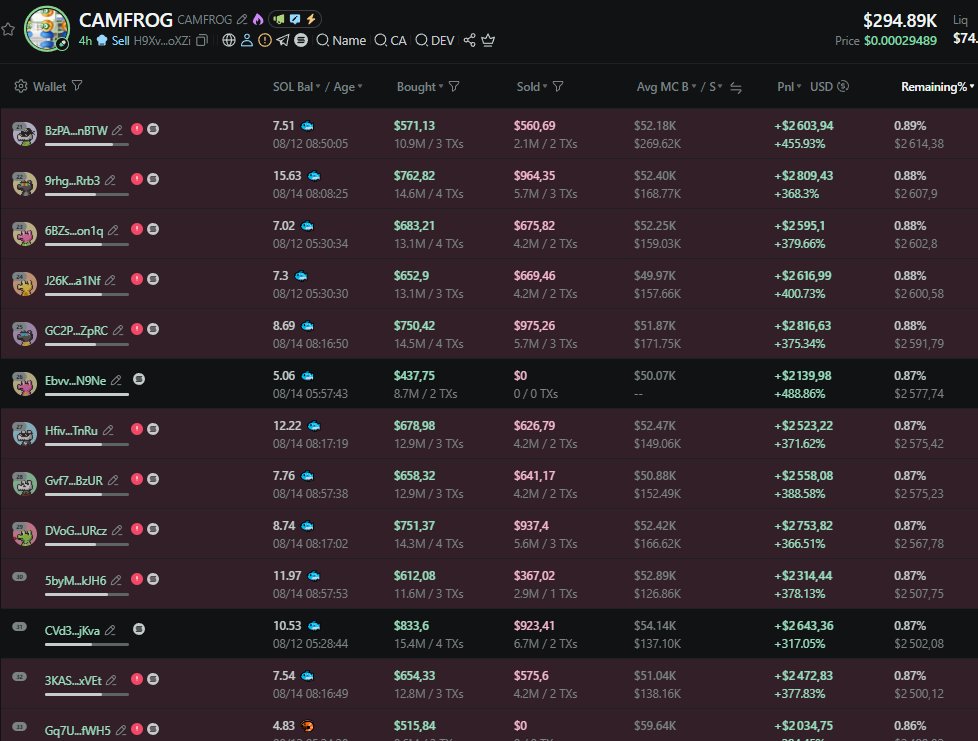The image size is (978, 741).
Task: Open the blue person profile icon in header
Action: tap(247, 41)
